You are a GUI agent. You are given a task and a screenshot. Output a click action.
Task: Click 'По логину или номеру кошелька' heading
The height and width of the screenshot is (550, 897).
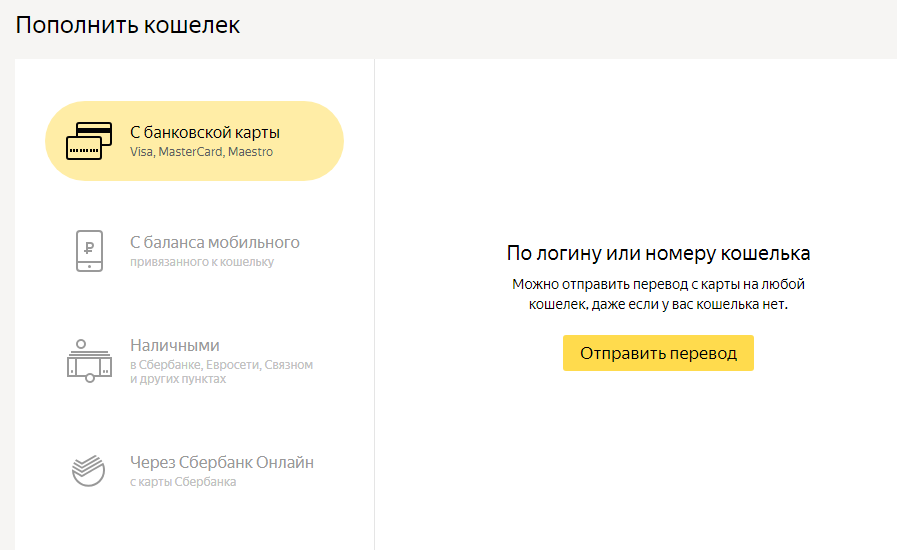658,253
